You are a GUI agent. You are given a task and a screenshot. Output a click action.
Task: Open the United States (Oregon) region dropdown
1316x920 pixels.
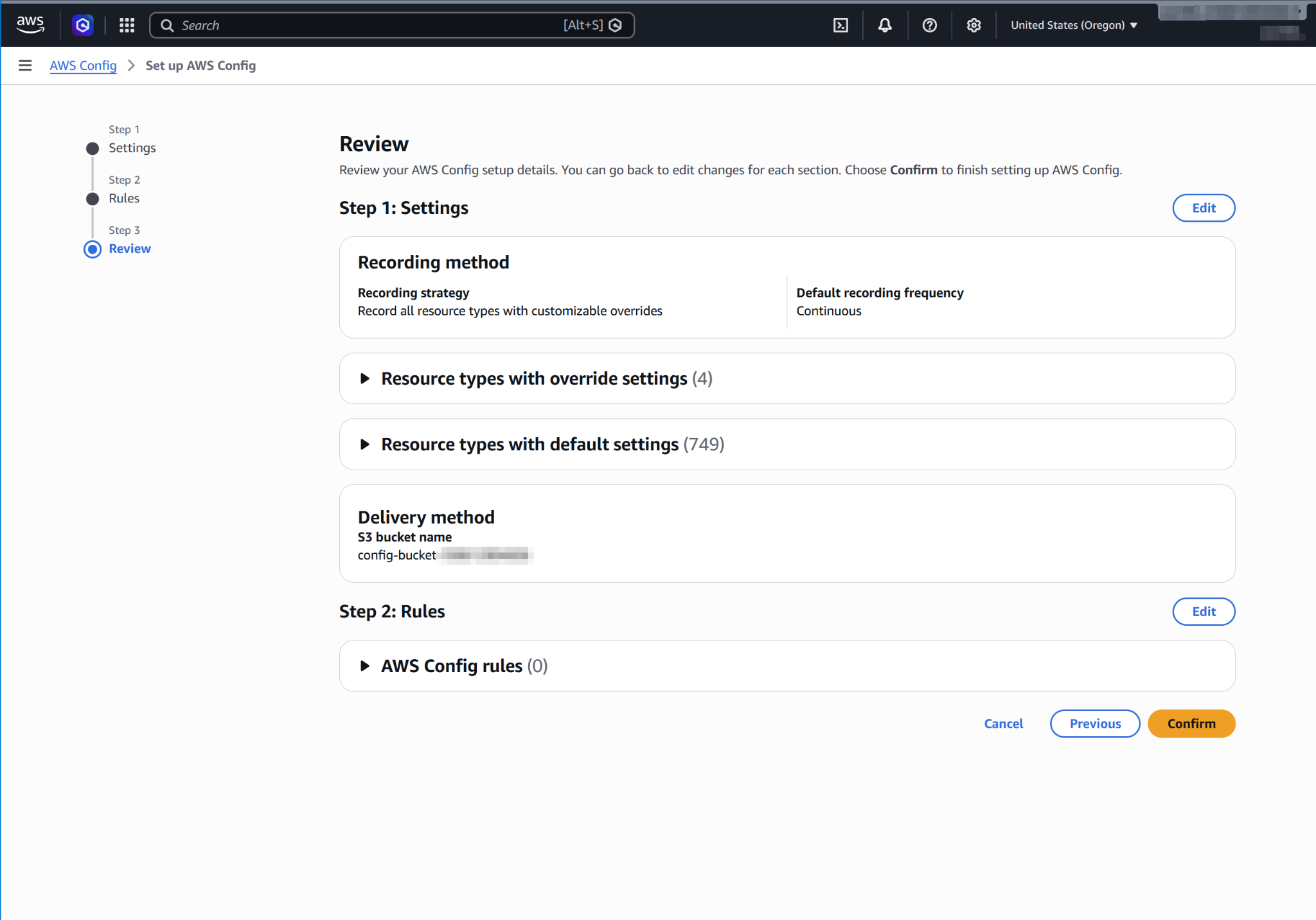(x=1074, y=25)
